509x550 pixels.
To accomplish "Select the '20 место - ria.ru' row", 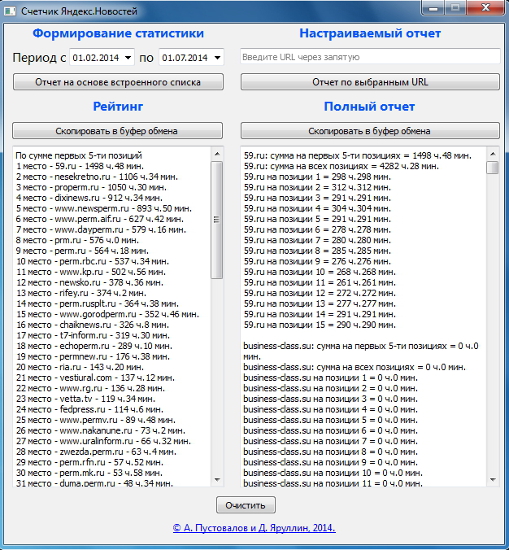I will coord(80,367).
